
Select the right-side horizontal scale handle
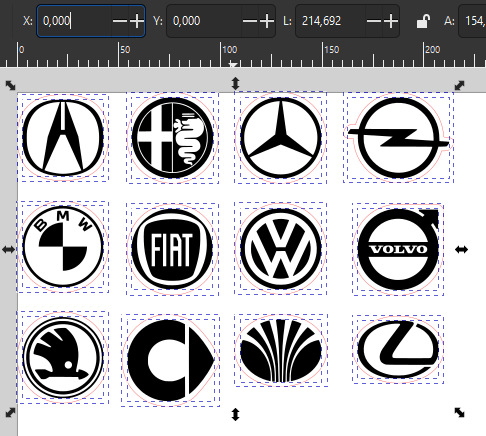coord(461,249)
